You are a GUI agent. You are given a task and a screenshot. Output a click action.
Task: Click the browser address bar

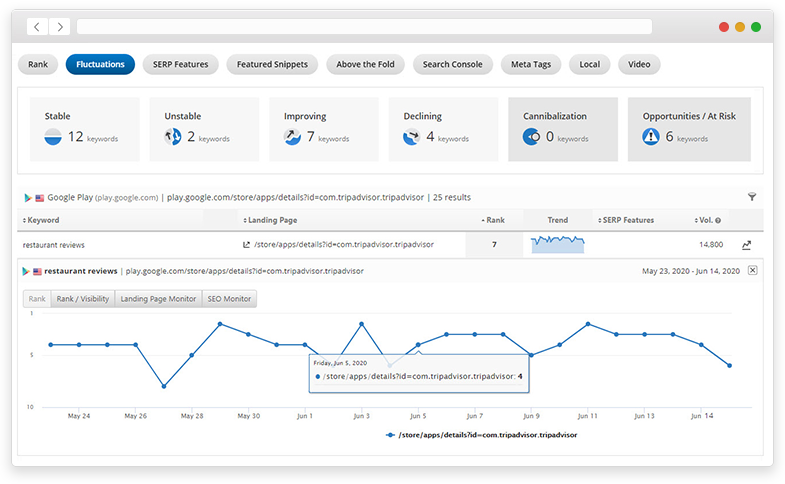pos(364,27)
